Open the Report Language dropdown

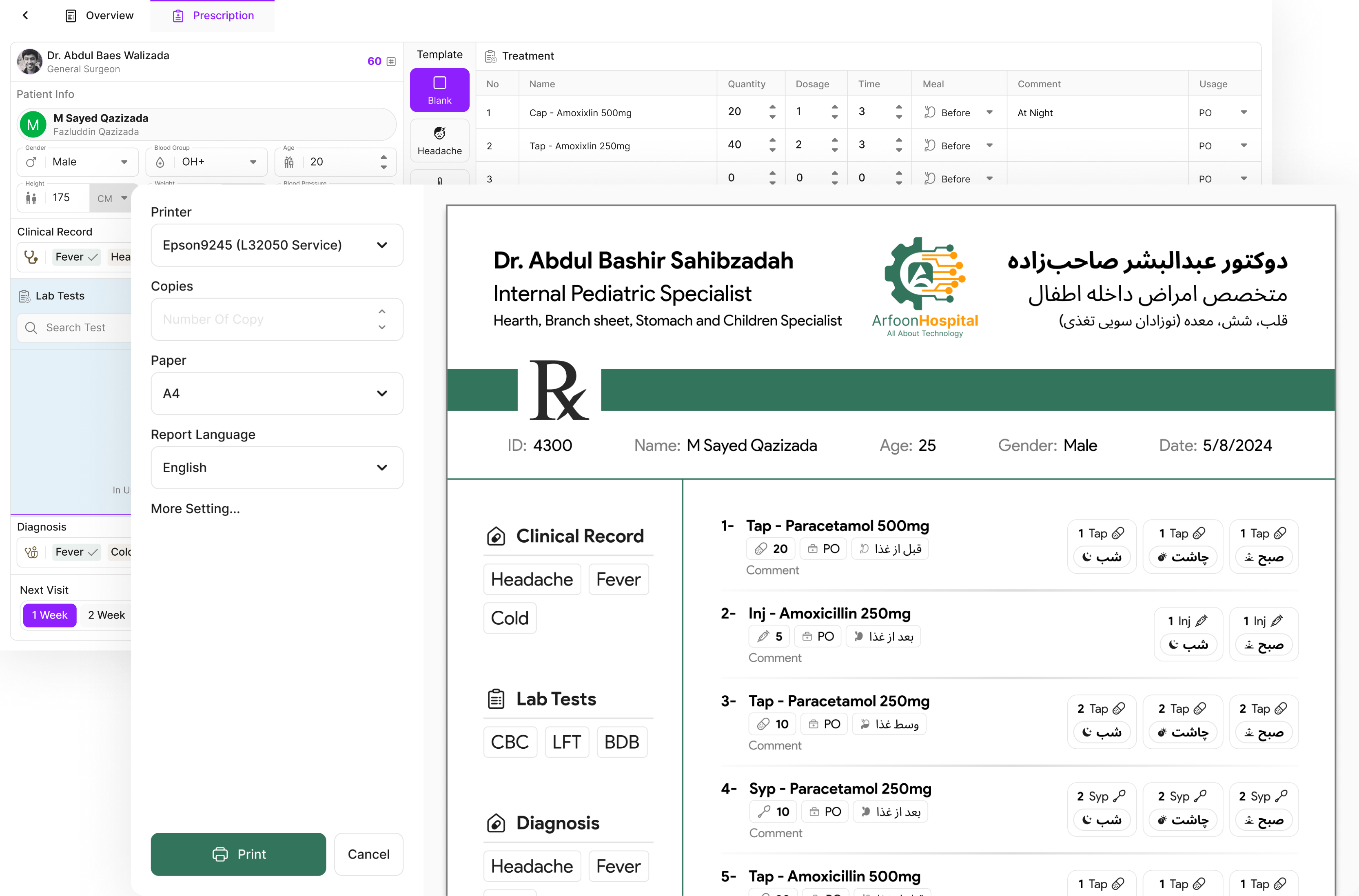click(277, 468)
